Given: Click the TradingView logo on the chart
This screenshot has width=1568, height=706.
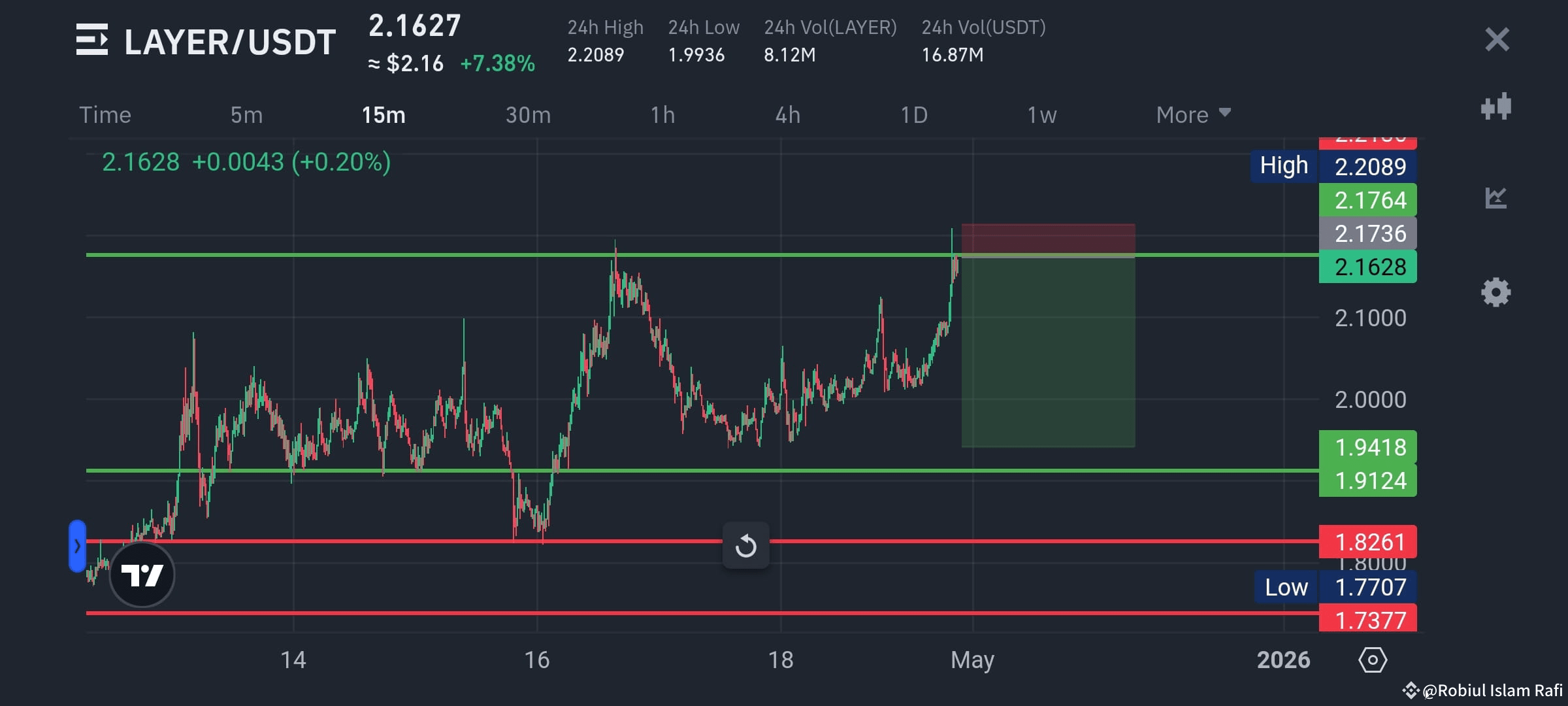Looking at the screenshot, I should point(142,574).
